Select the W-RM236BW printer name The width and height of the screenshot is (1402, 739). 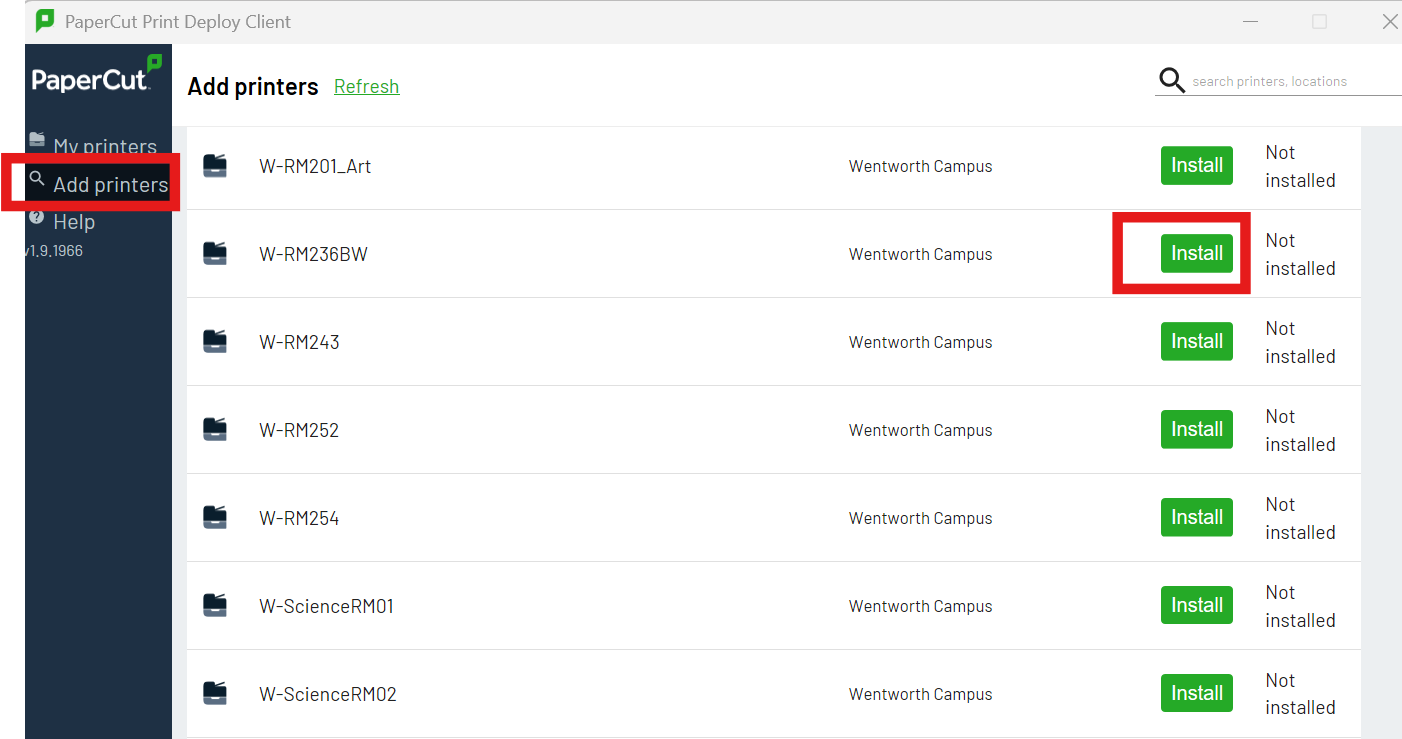point(313,254)
